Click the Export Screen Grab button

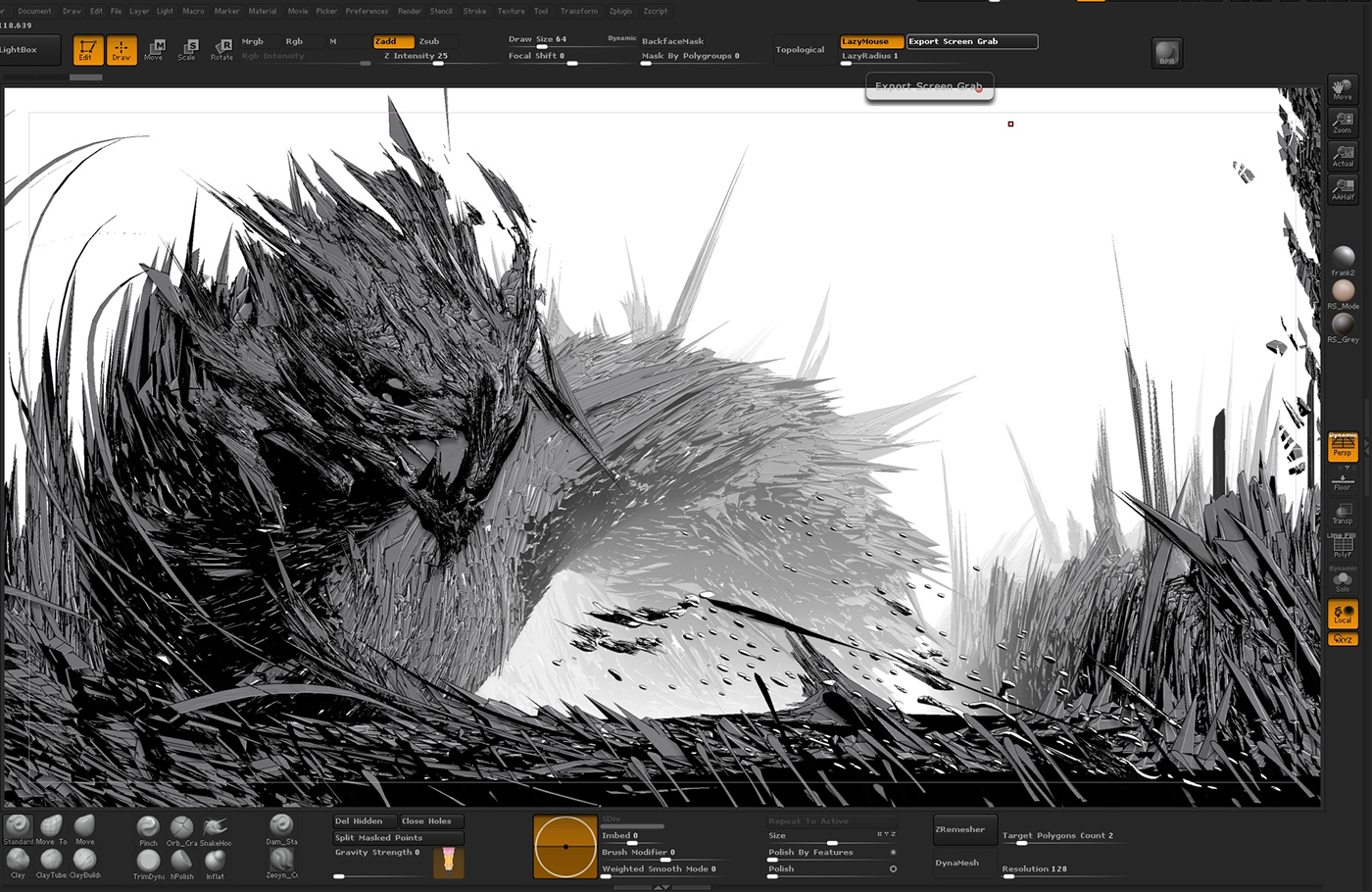970,41
